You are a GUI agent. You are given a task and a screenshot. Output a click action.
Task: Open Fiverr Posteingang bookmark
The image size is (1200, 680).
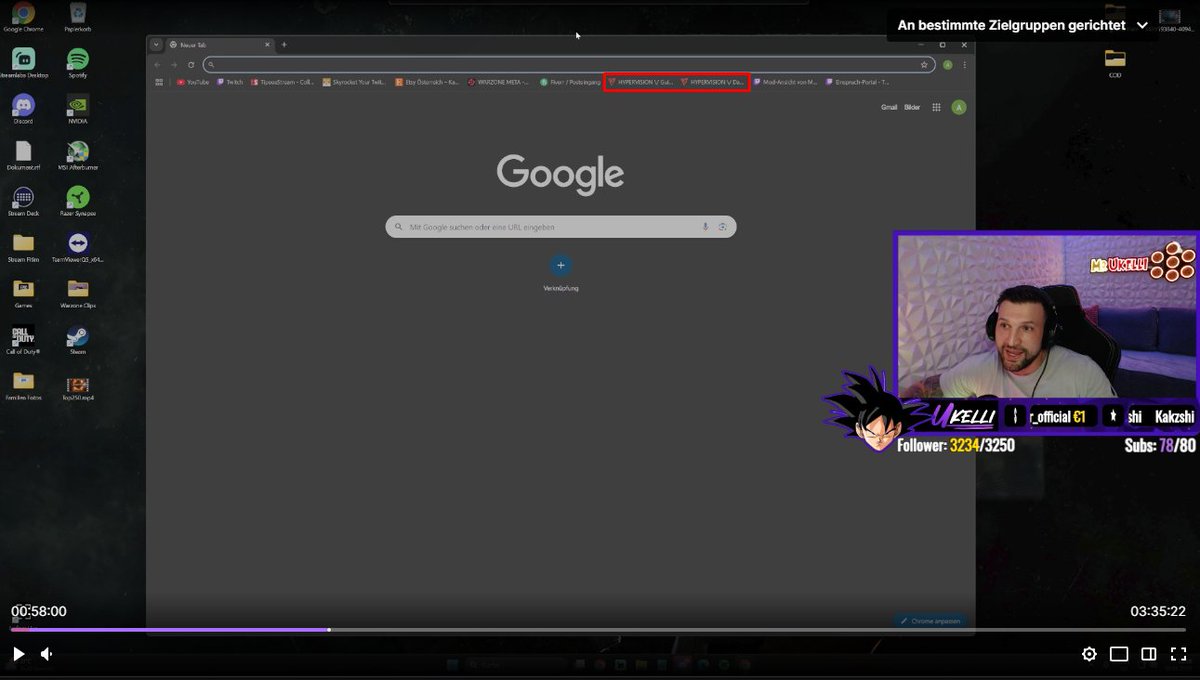[x=571, y=82]
